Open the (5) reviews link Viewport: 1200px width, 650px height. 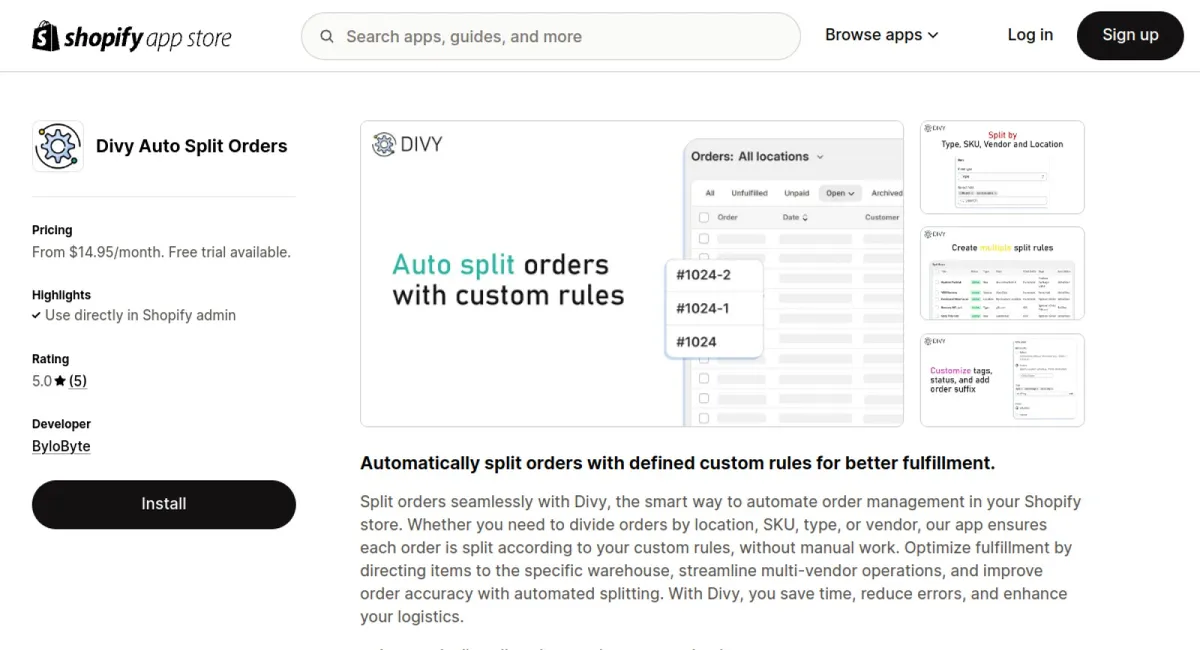78,381
